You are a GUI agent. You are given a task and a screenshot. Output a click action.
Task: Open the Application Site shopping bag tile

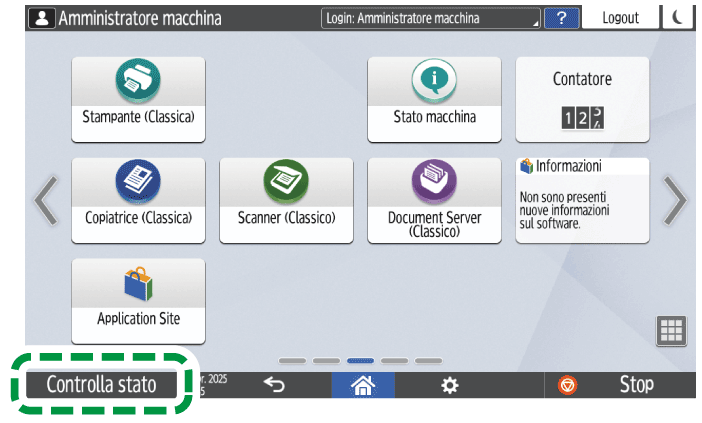(x=138, y=301)
